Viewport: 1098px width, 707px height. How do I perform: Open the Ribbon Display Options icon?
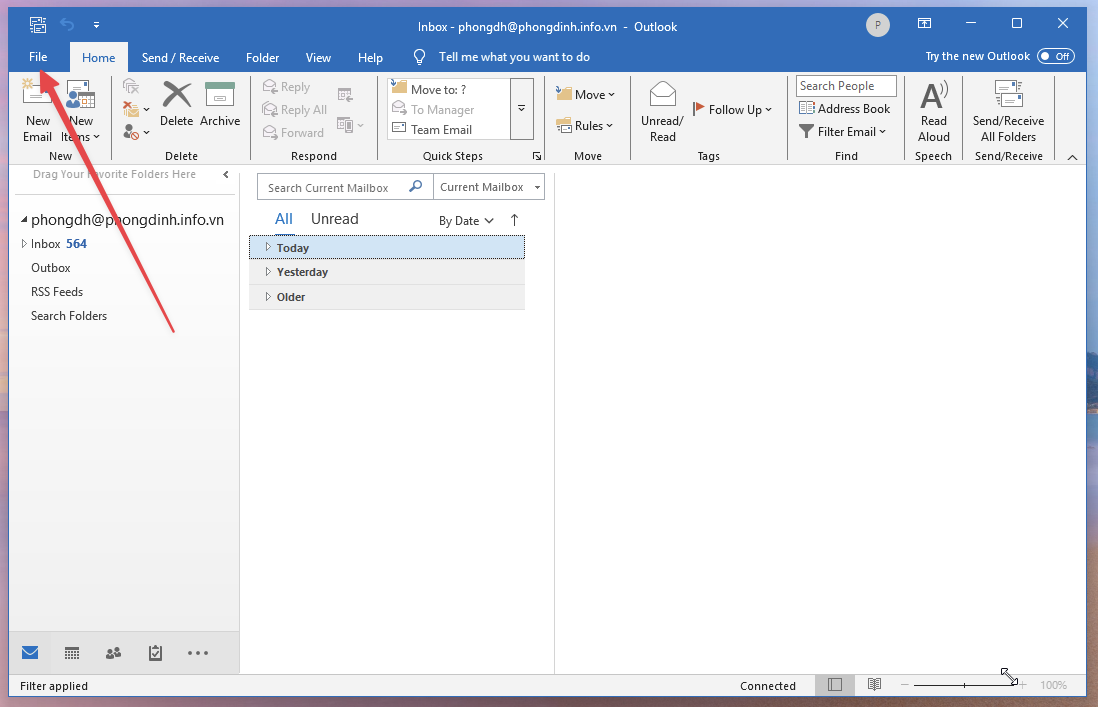tap(924, 24)
